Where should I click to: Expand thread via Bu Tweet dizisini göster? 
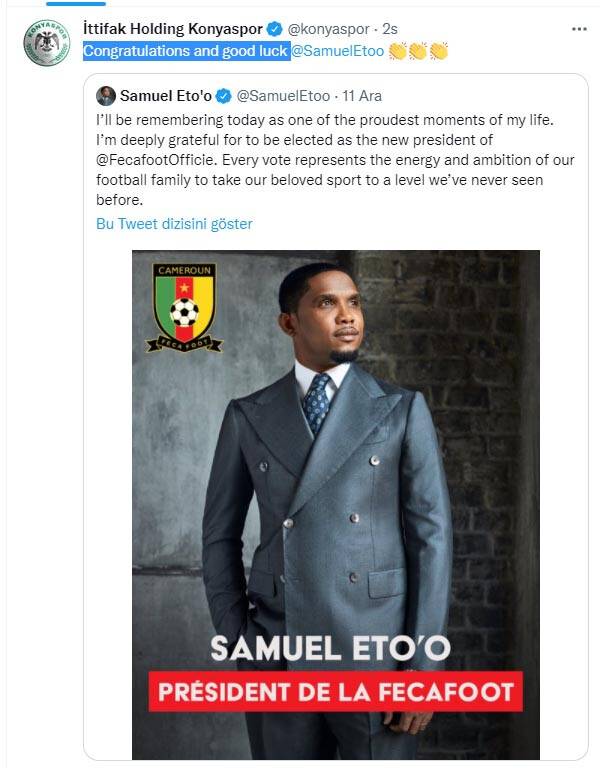click(x=173, y=224)
